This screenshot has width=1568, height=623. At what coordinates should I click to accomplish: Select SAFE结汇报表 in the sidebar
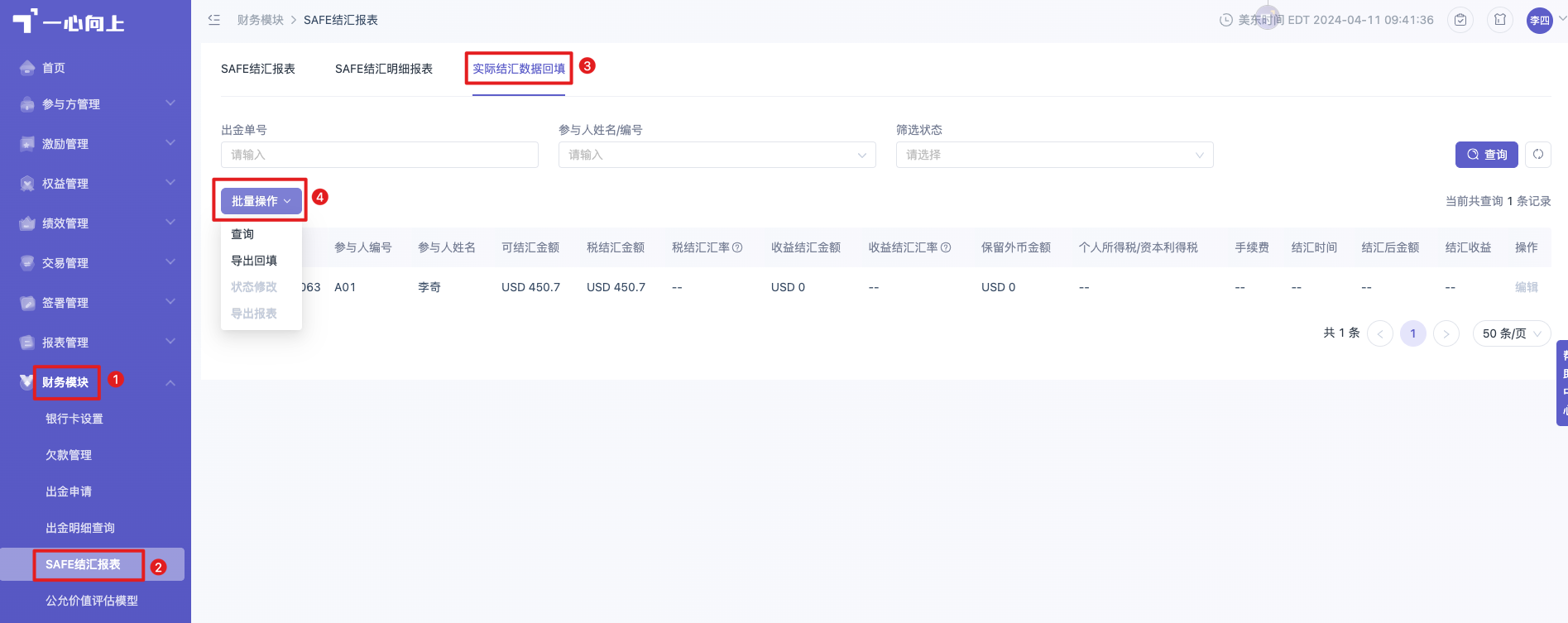click(83, 564)
